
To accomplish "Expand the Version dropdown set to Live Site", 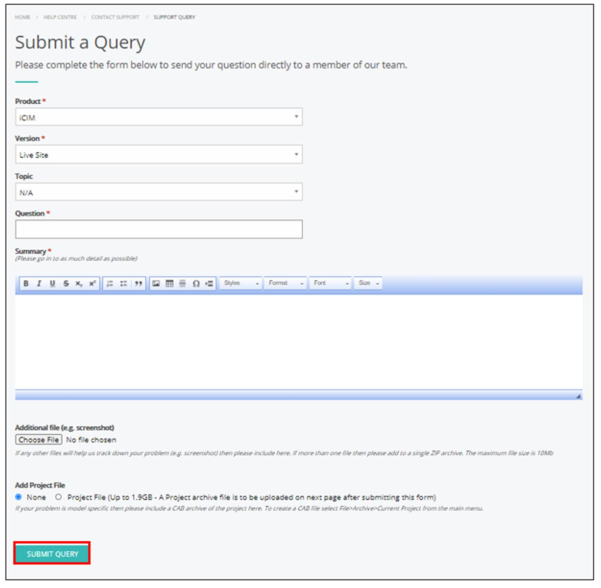I will [159, 154].
